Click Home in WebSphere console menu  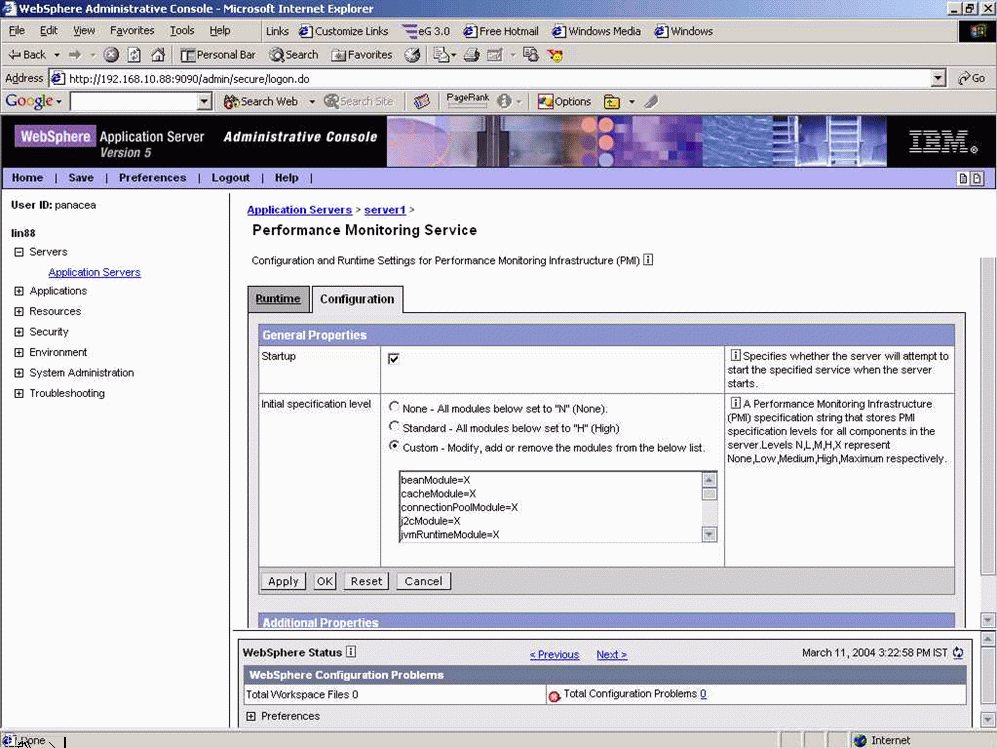(27, 178)
